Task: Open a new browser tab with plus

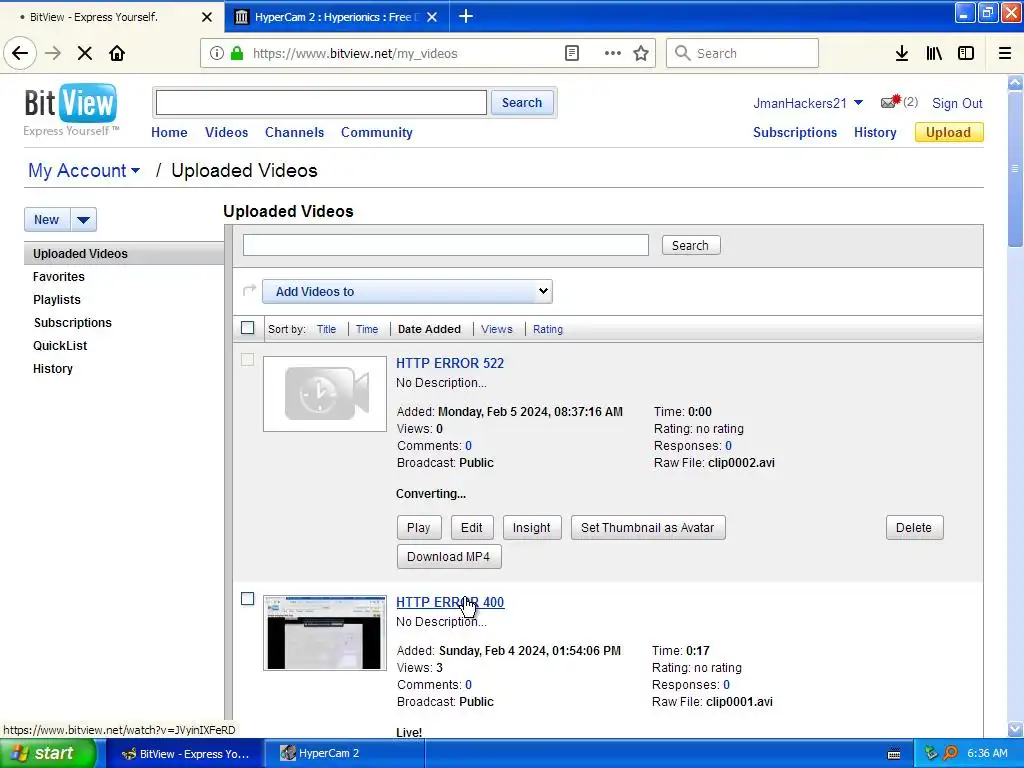Action: coord(466,17)
